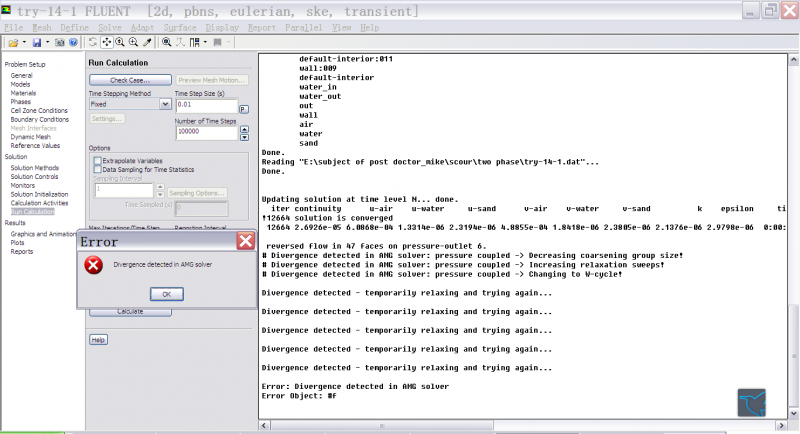800x434 pixels.
Task: Increase Number of Time Steps with up arrow
Action: (244, 130)
